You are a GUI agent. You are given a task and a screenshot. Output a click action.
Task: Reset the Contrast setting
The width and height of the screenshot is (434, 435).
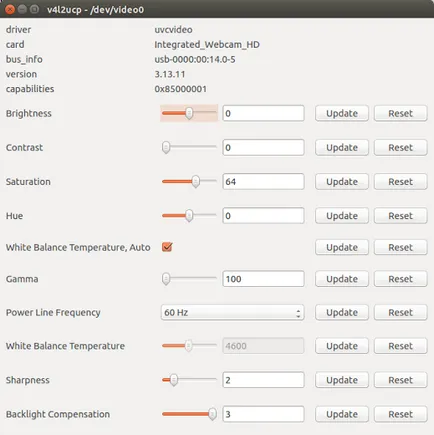coord(400,148)
